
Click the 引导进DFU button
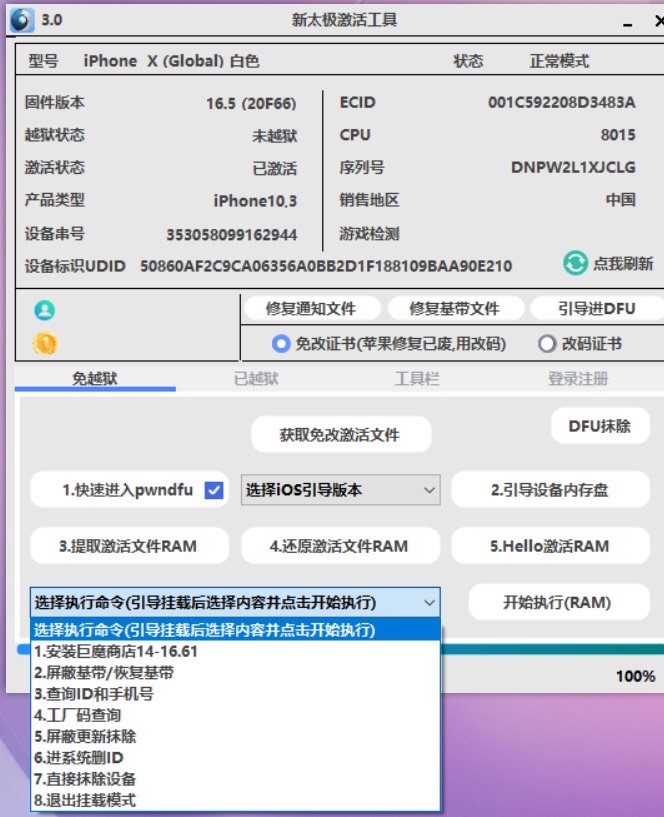coord(597,308)
